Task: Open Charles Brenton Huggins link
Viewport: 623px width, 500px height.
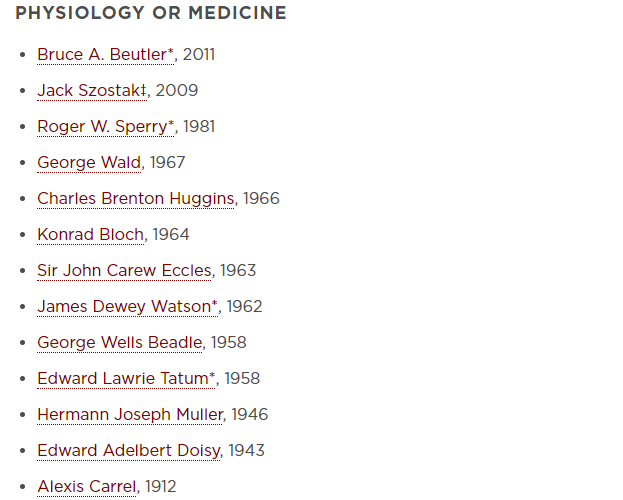Action: [135, 199]
